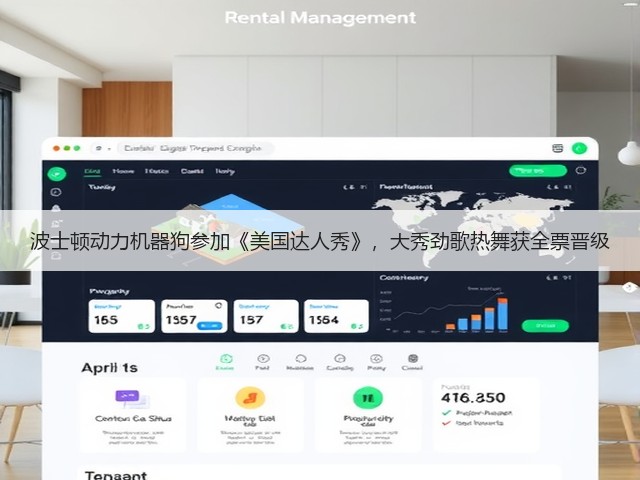Click the April 1s heading

(x=109, y=368)
